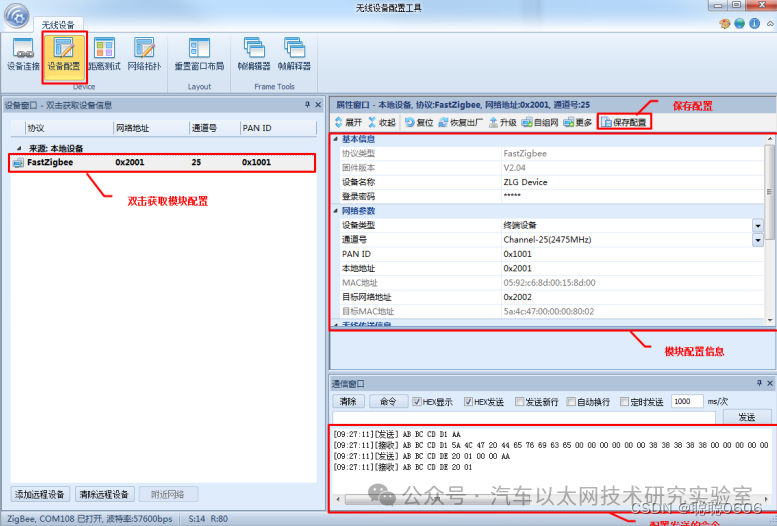Toggle the HEX发送 checkbox
Image resolution: width=777 pixels, height=526 pixels.
tap(468, 402)
